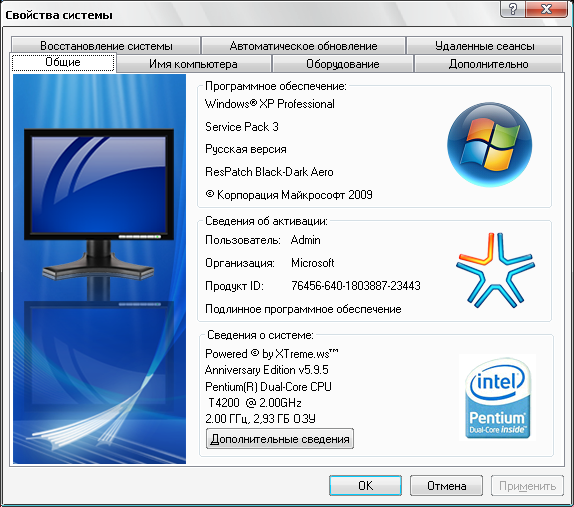Click product ID 76456-640-1803887-23443
Screen dimensions: 574x507
(356, 286)
